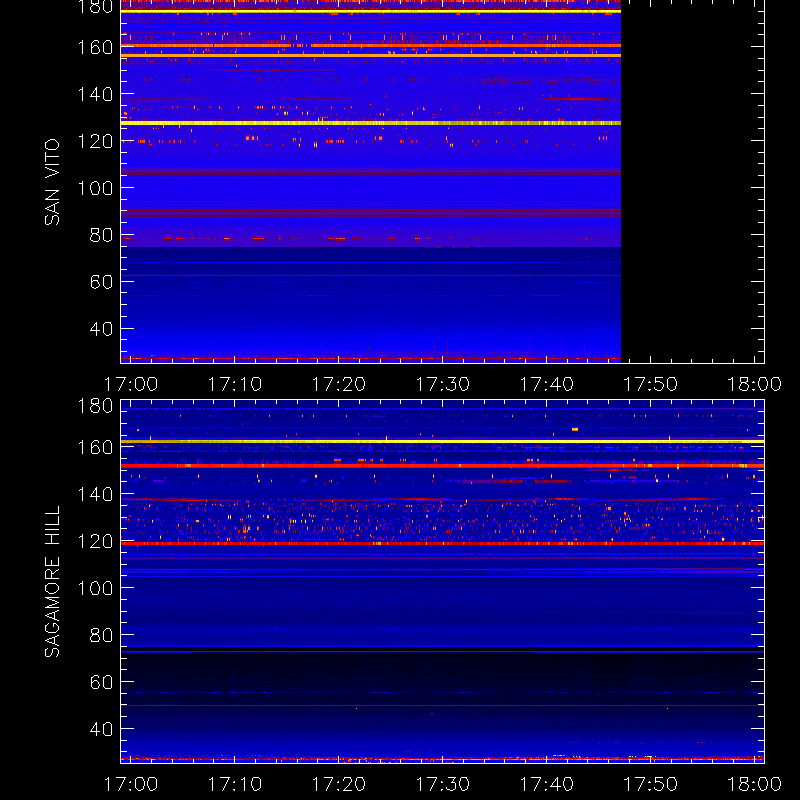
Task: Select the 100 tick label on San Vito plot
Action: point(95,188)
